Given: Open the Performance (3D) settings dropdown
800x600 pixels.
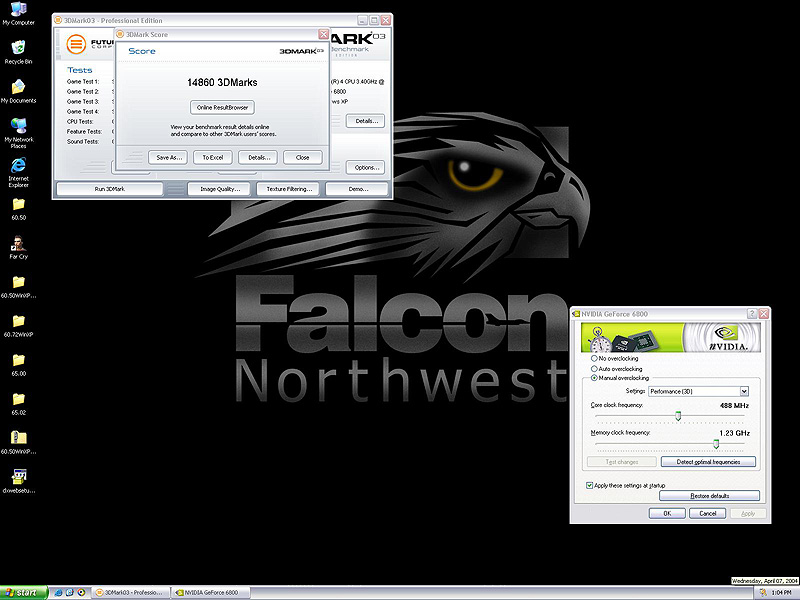Looking at the screenshot, I should click(x=698, y=391).
